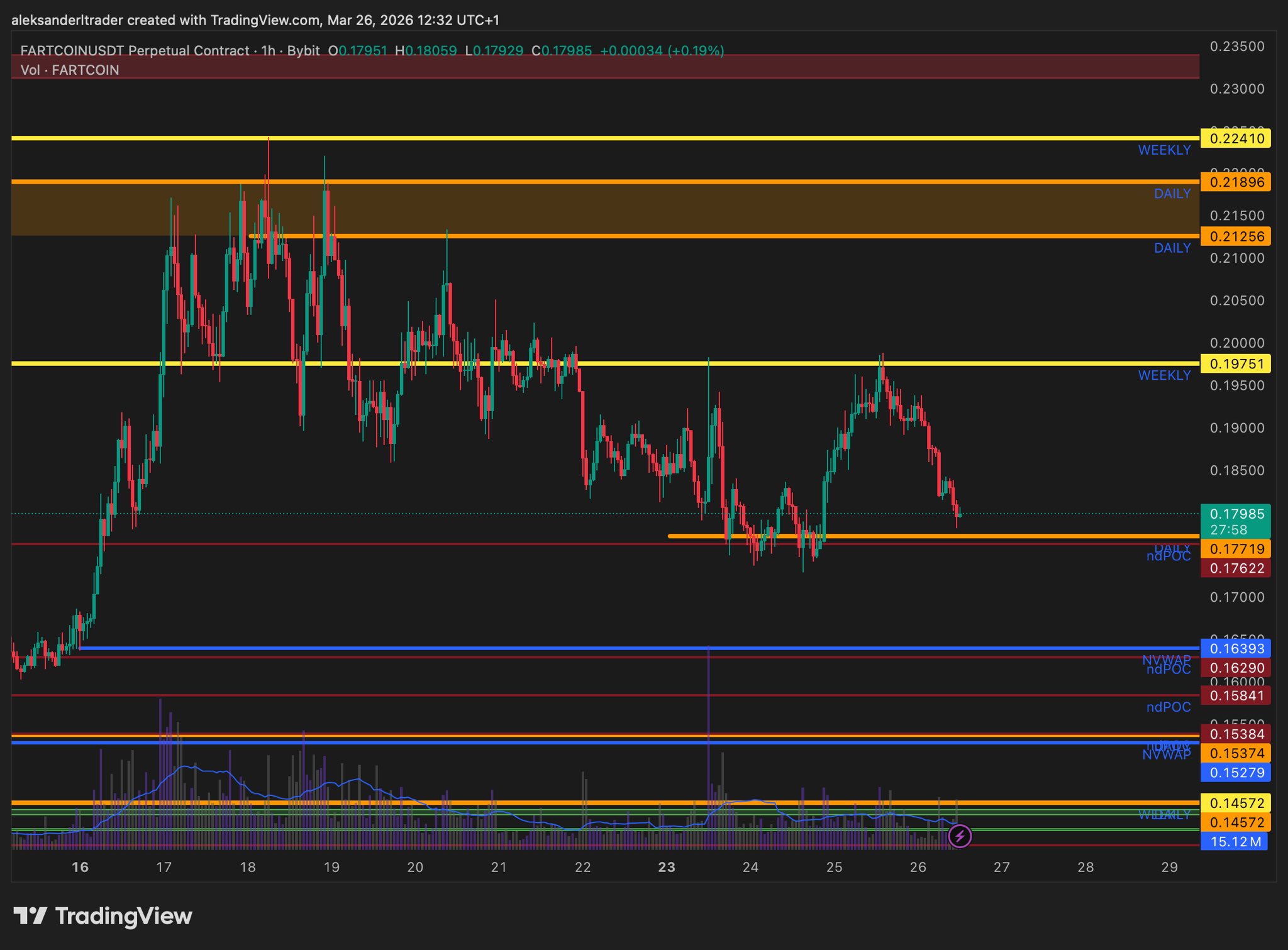The height and width of the screenshot is (950, 1288).
Task: Click the Vol · FARTCOIN indicator legend
Action: click(70, 70)
